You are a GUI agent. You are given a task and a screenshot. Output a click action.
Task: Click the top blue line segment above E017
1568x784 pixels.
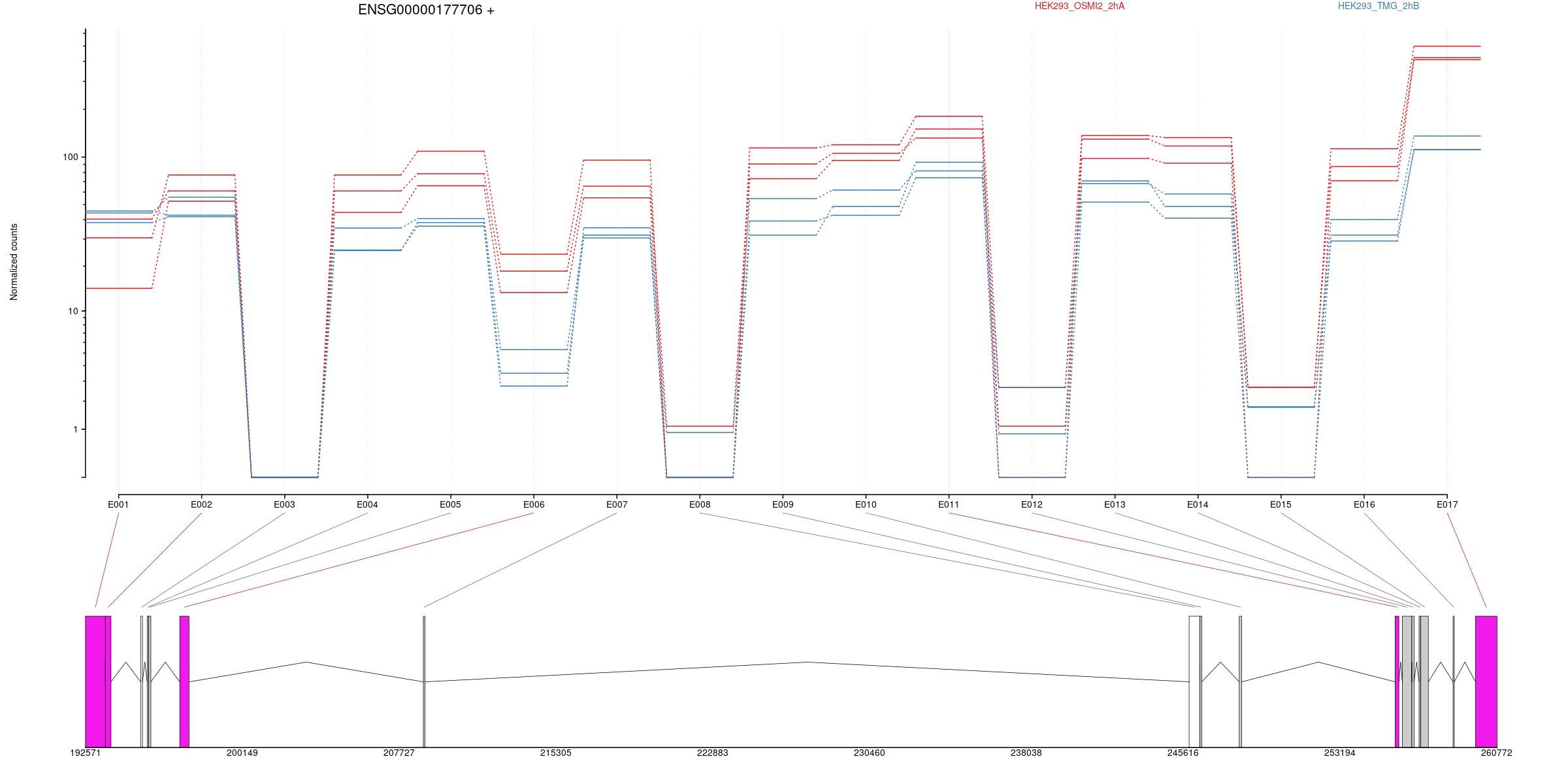coord(1447,136)
